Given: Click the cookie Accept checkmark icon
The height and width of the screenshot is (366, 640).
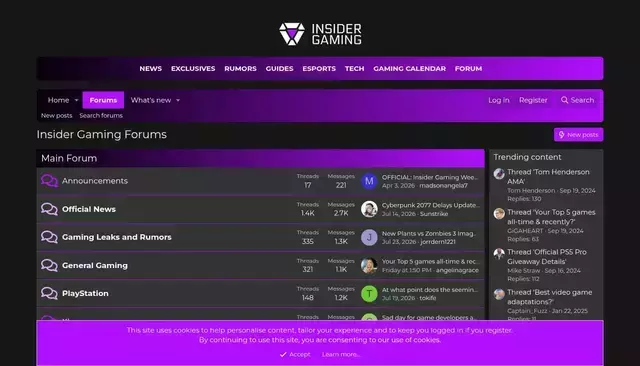Looking at the screenshot, I should (x=283, y=355).
